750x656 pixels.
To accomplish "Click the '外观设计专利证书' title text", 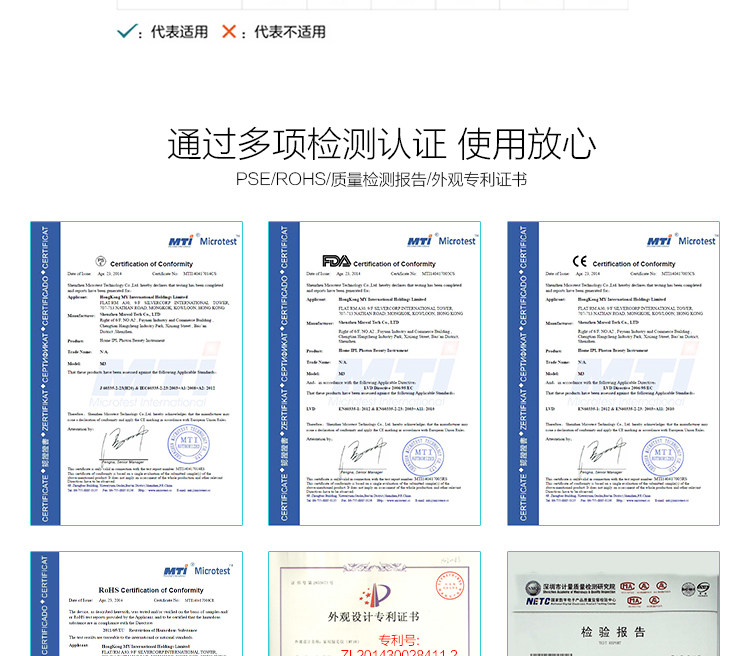I will click(373, 617).
